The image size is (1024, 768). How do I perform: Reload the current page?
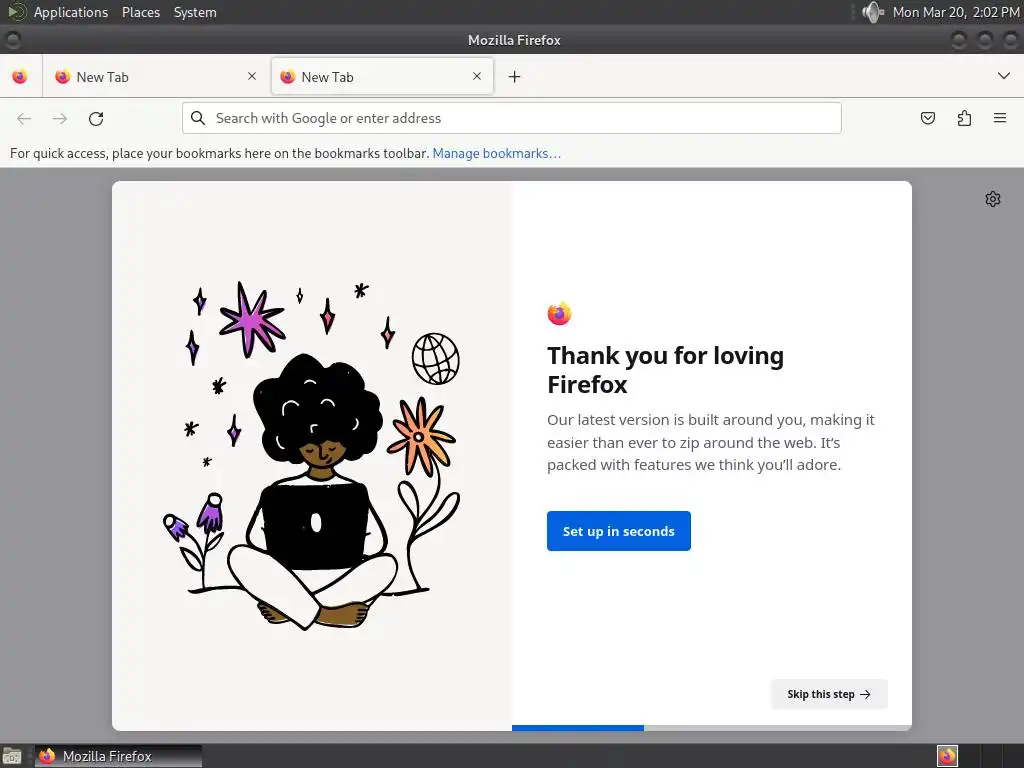pyautogui.click(x=96, y=118)
